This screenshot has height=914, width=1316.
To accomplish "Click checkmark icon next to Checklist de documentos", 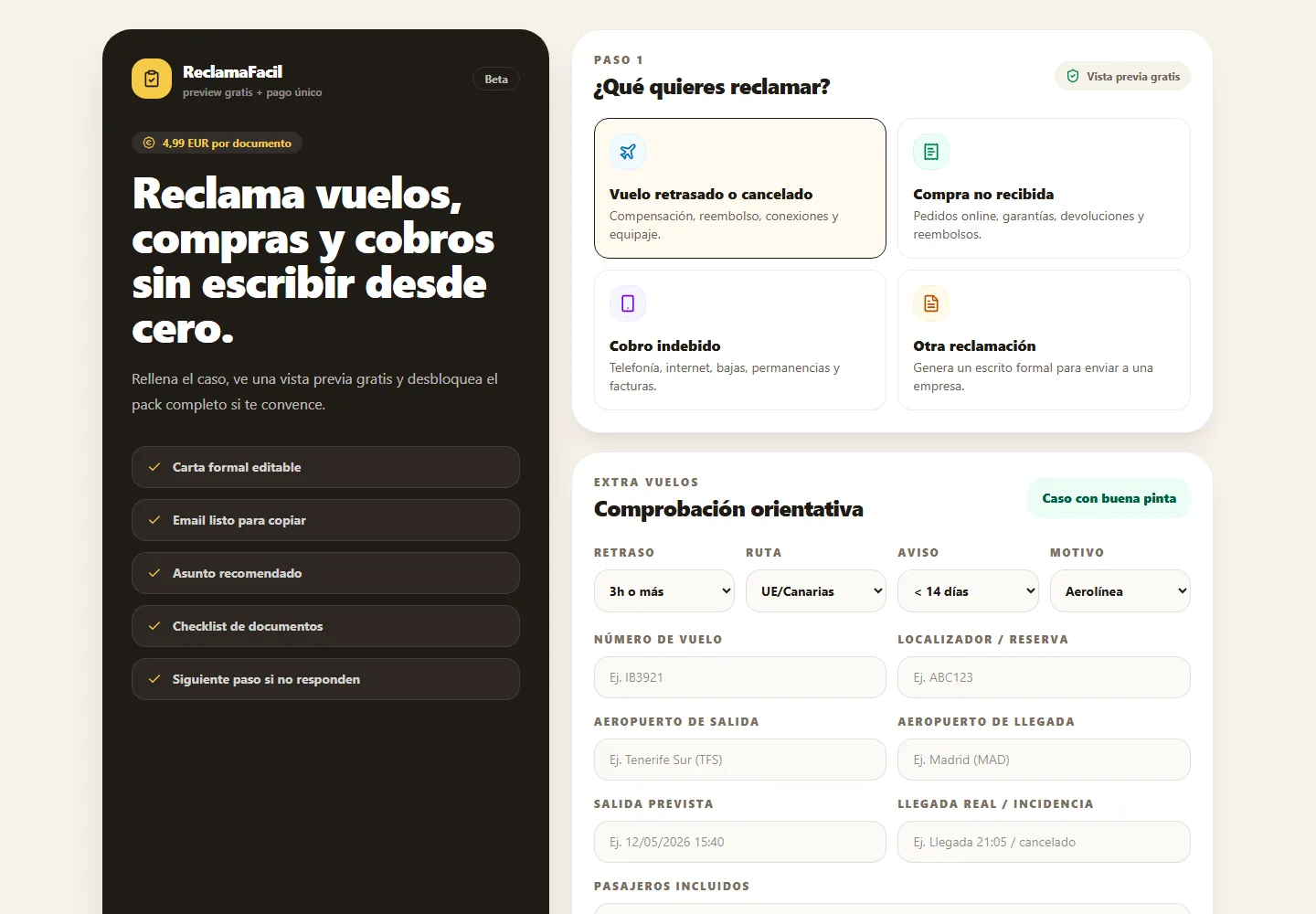I will [154, 626].
